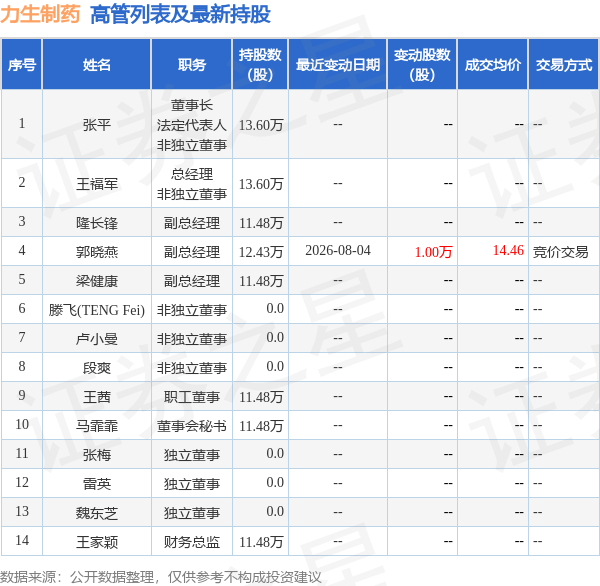This screenshot has height=586, width=600.
Task: Click 副总经理 in 隆长锋's row
Action: (192, 223)
